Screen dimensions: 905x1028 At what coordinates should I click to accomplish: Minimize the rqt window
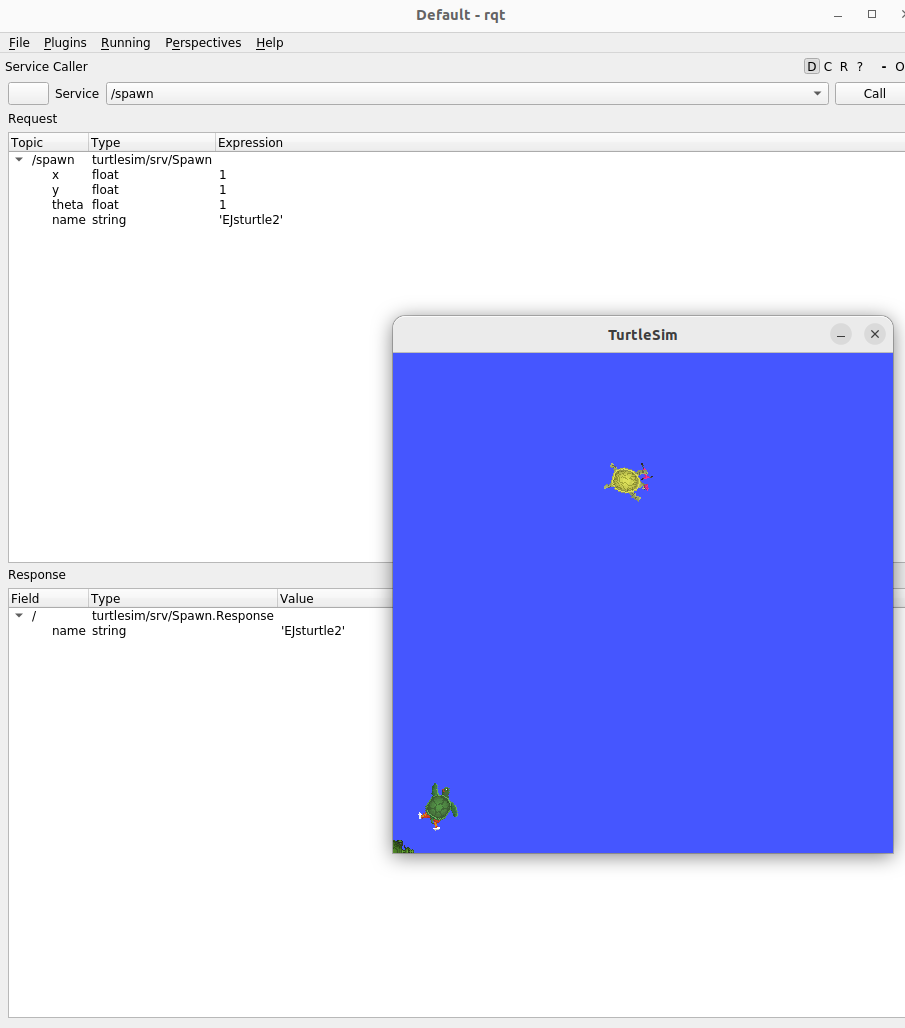tap(837, 14)
